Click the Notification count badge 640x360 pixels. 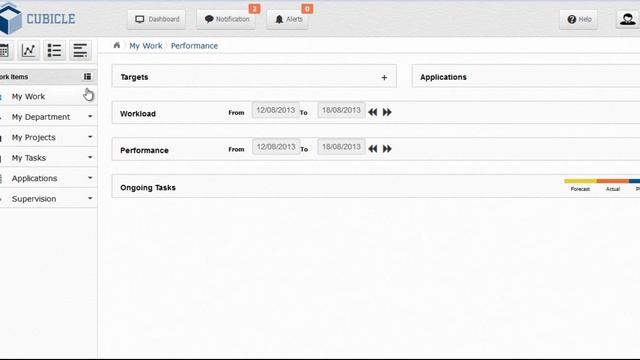click(254, 9)
